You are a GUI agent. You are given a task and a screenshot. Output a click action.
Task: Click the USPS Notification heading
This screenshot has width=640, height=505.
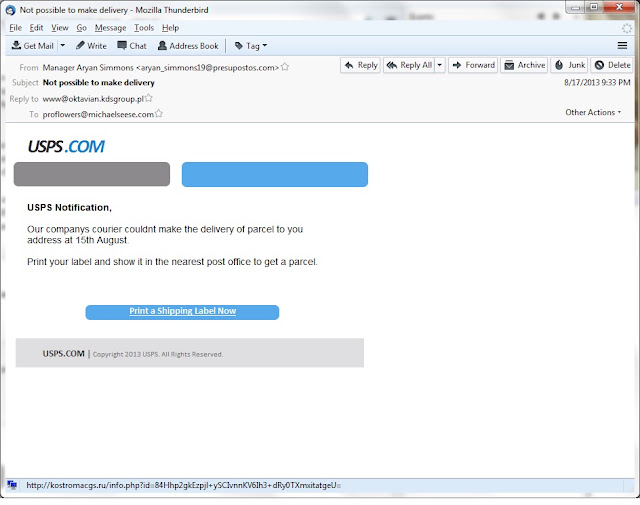pos(69,207)
